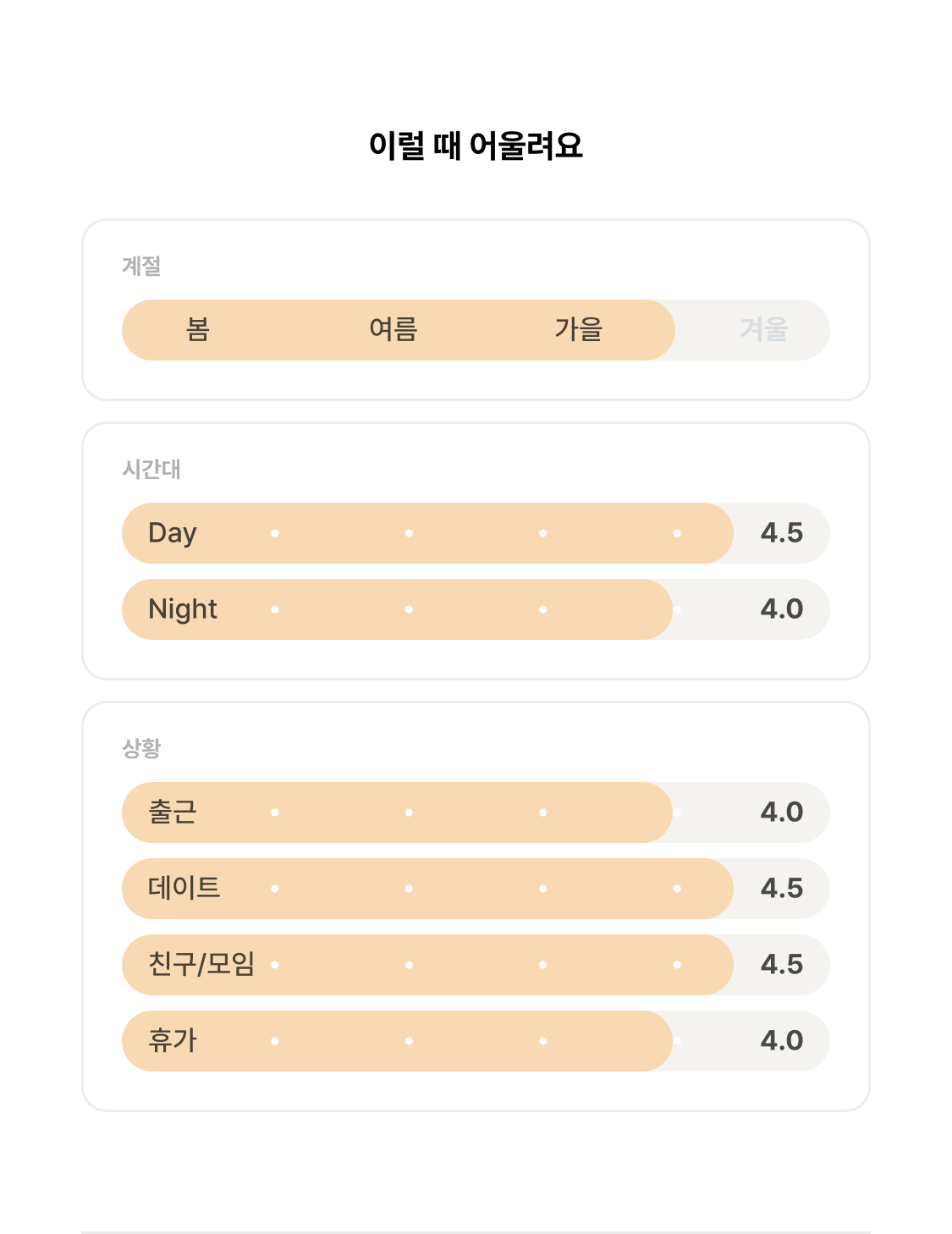The width and height of the screenshot is (952, 1234).
Task: Click the 출근 rating bar
Action: click(x=476, y=813)
